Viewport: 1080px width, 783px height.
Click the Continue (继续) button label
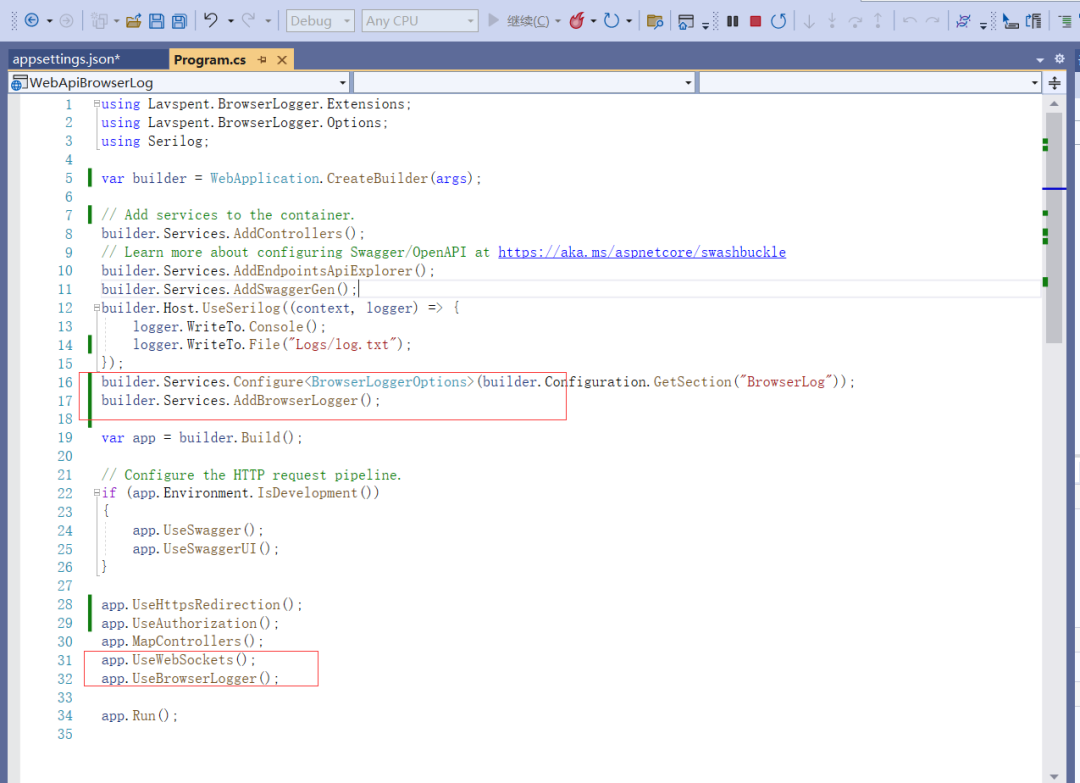tap(528, 21)
